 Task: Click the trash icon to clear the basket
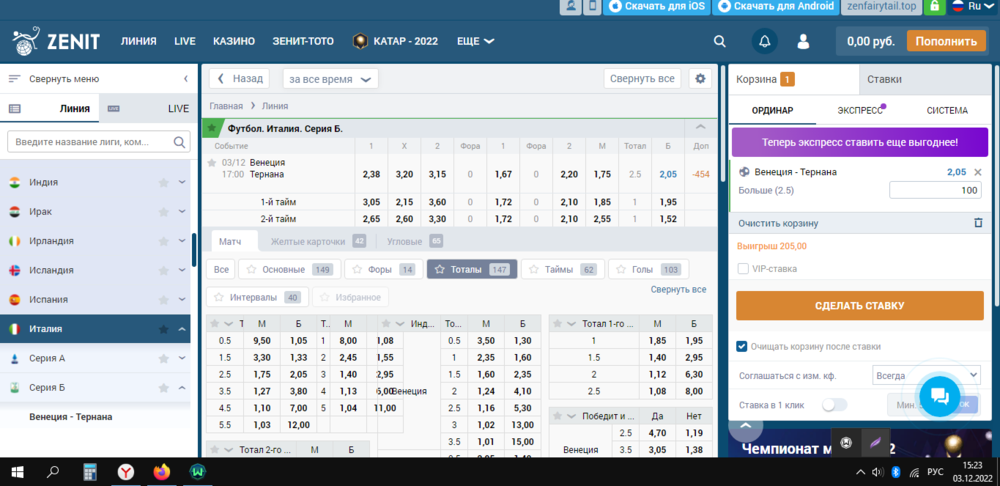(x=978, y=223)
